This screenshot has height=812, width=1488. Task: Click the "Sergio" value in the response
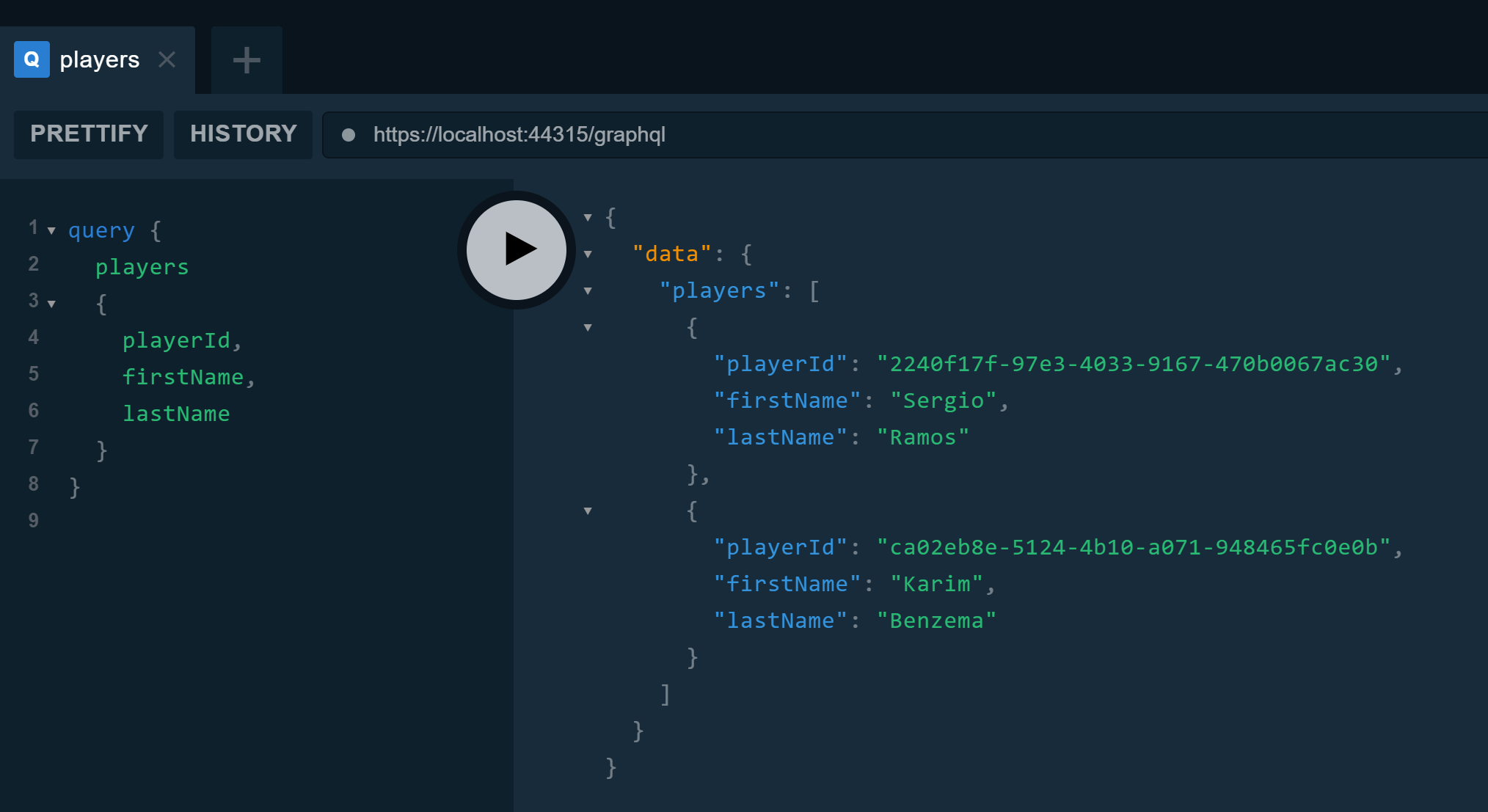pos(944,400)
